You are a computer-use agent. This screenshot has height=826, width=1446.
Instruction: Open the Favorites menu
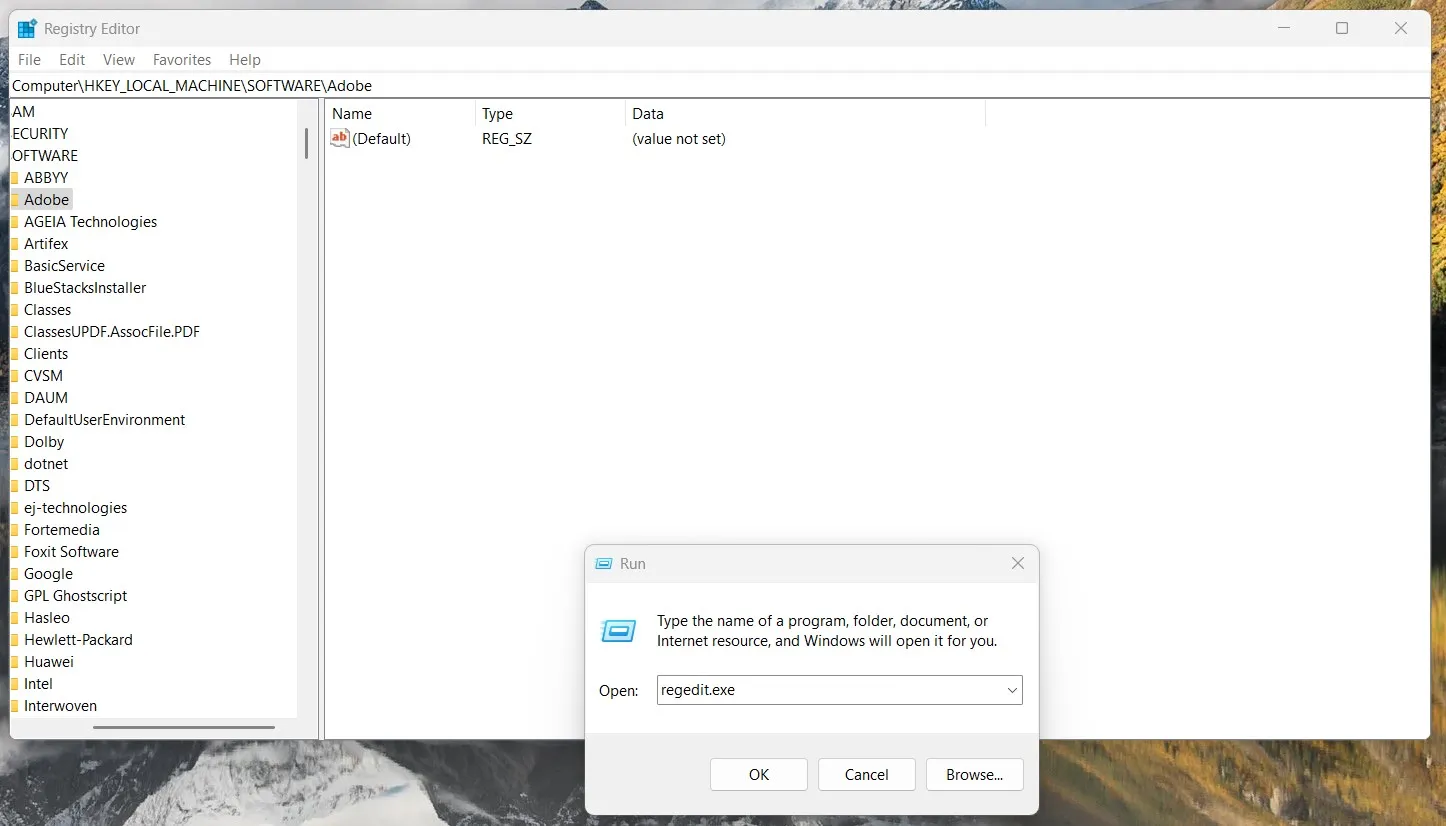pos(181,60)
